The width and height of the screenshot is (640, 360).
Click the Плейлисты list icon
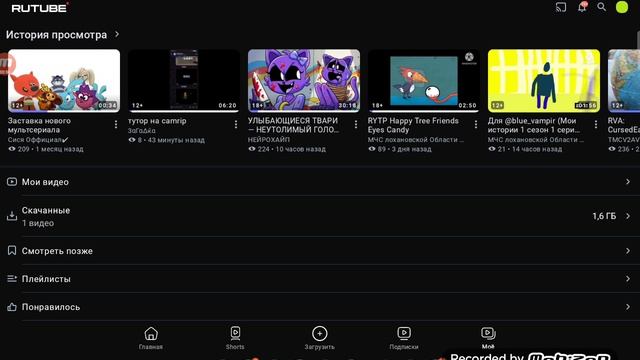pyautogui.click(x=12, y=279)
